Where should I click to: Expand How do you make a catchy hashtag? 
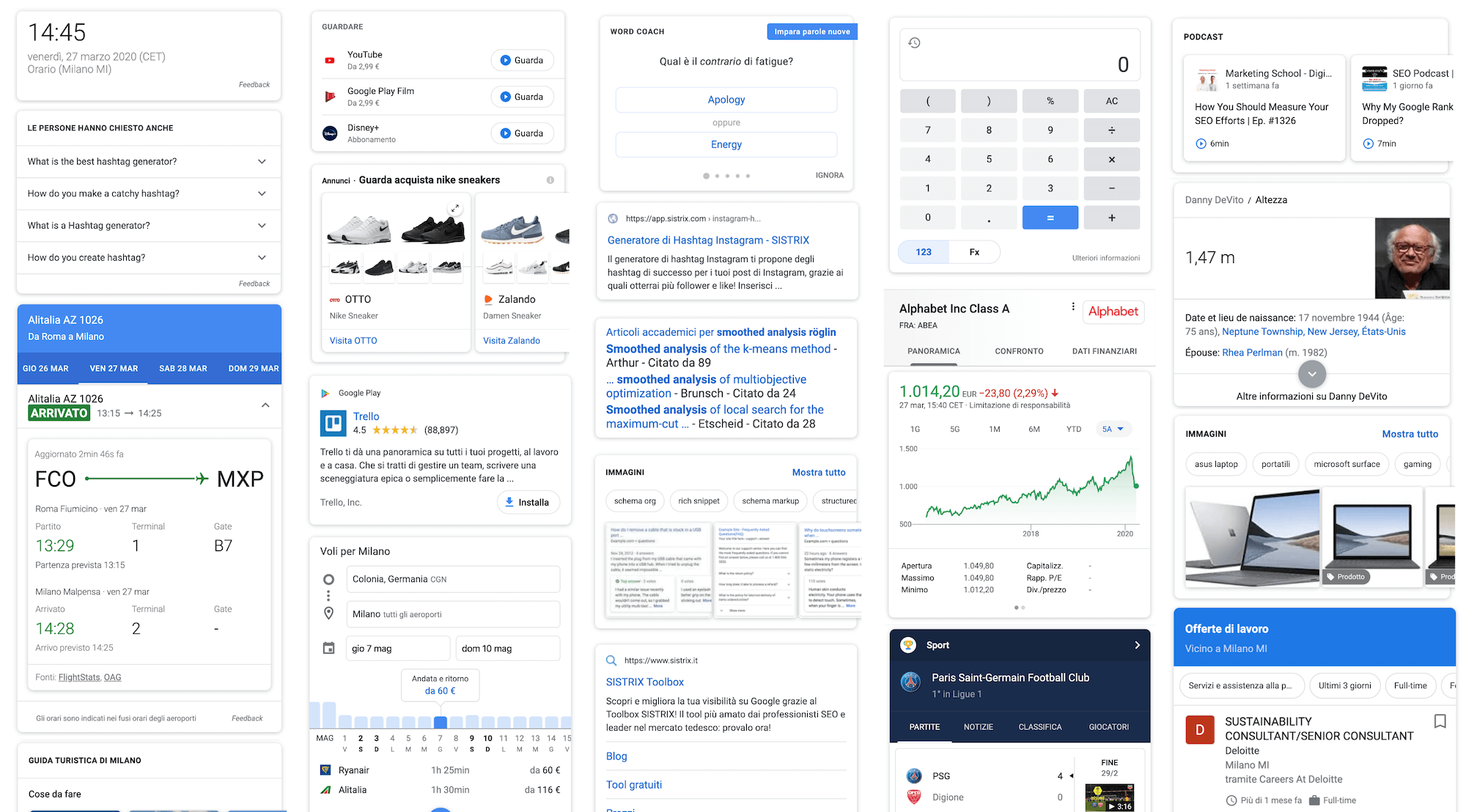pyautogui.click(x=148, y=193)
